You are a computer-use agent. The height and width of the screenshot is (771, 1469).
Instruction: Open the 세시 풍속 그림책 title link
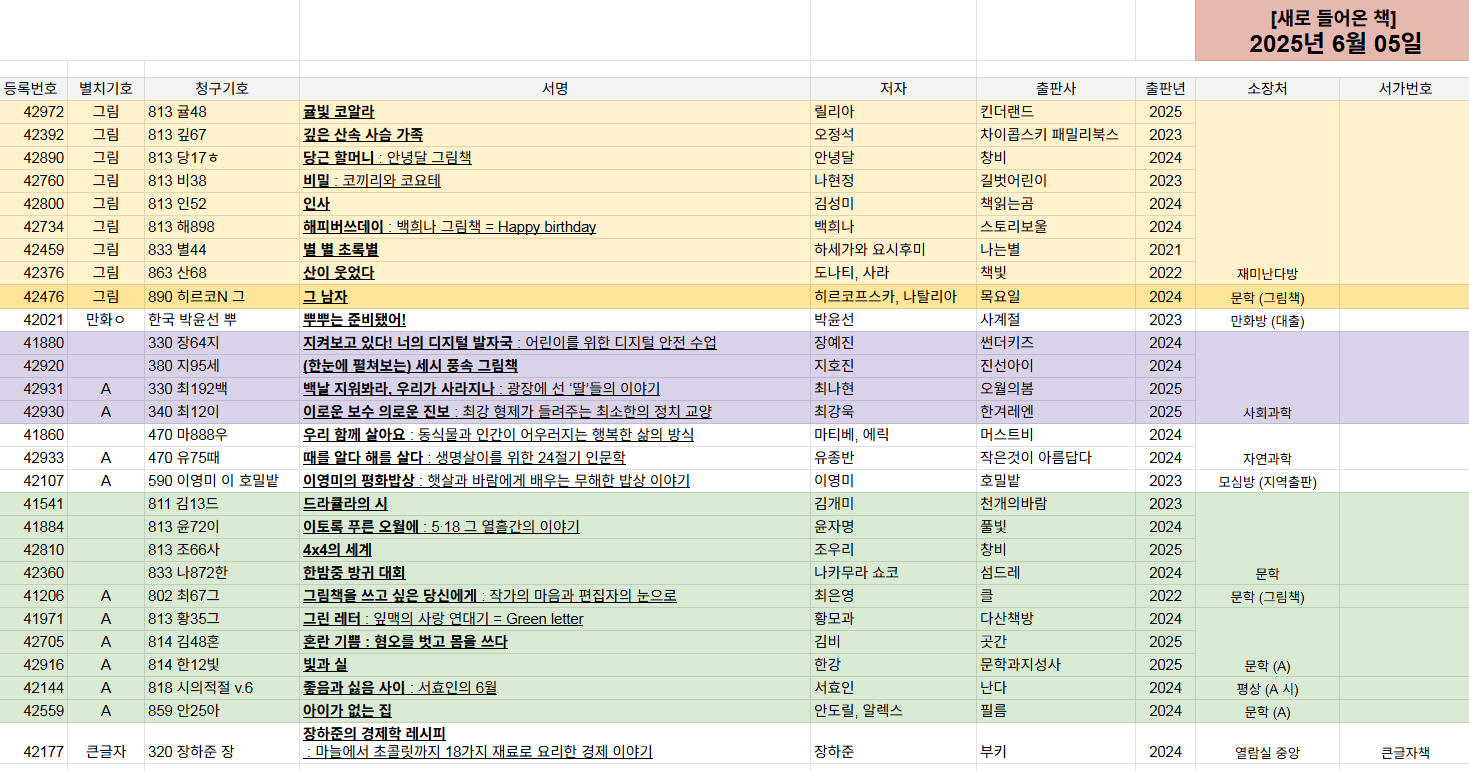tap(410, 366)
